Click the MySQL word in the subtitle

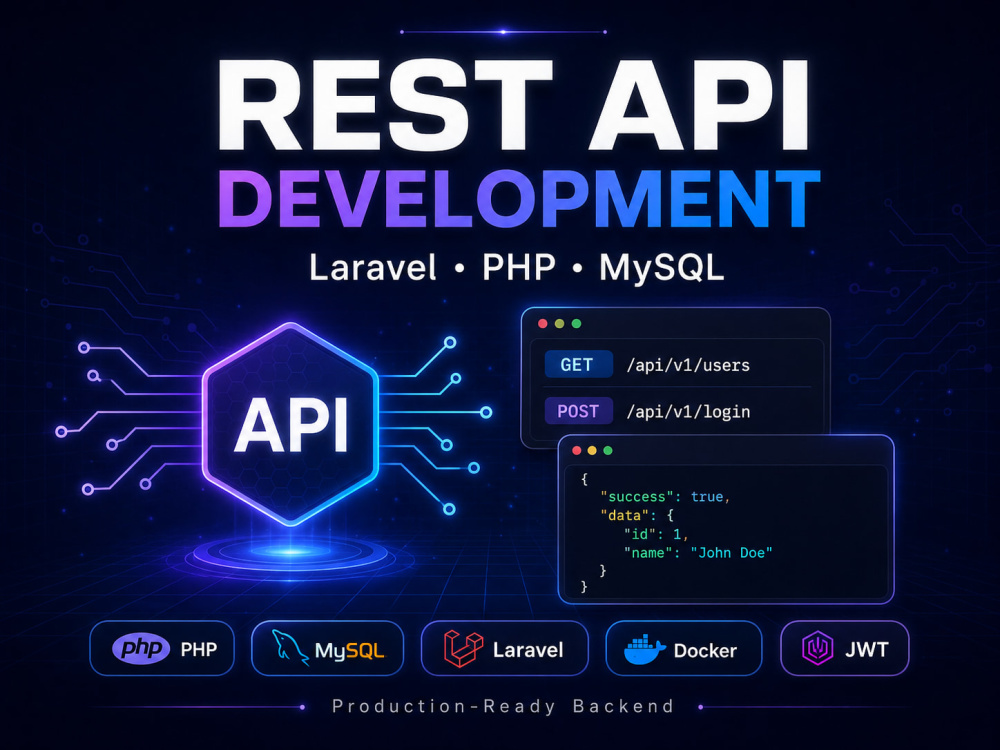coord(662,268)
